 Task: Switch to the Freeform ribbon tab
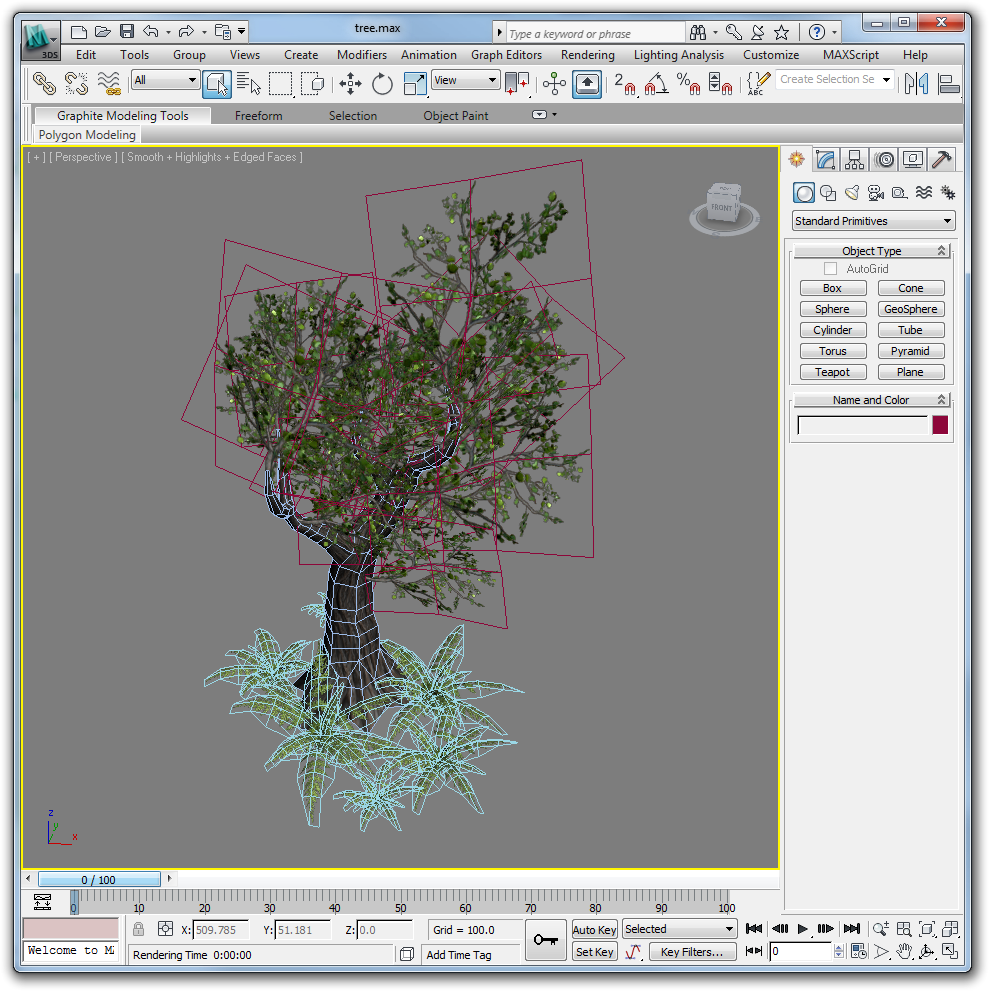pos(258,116)
